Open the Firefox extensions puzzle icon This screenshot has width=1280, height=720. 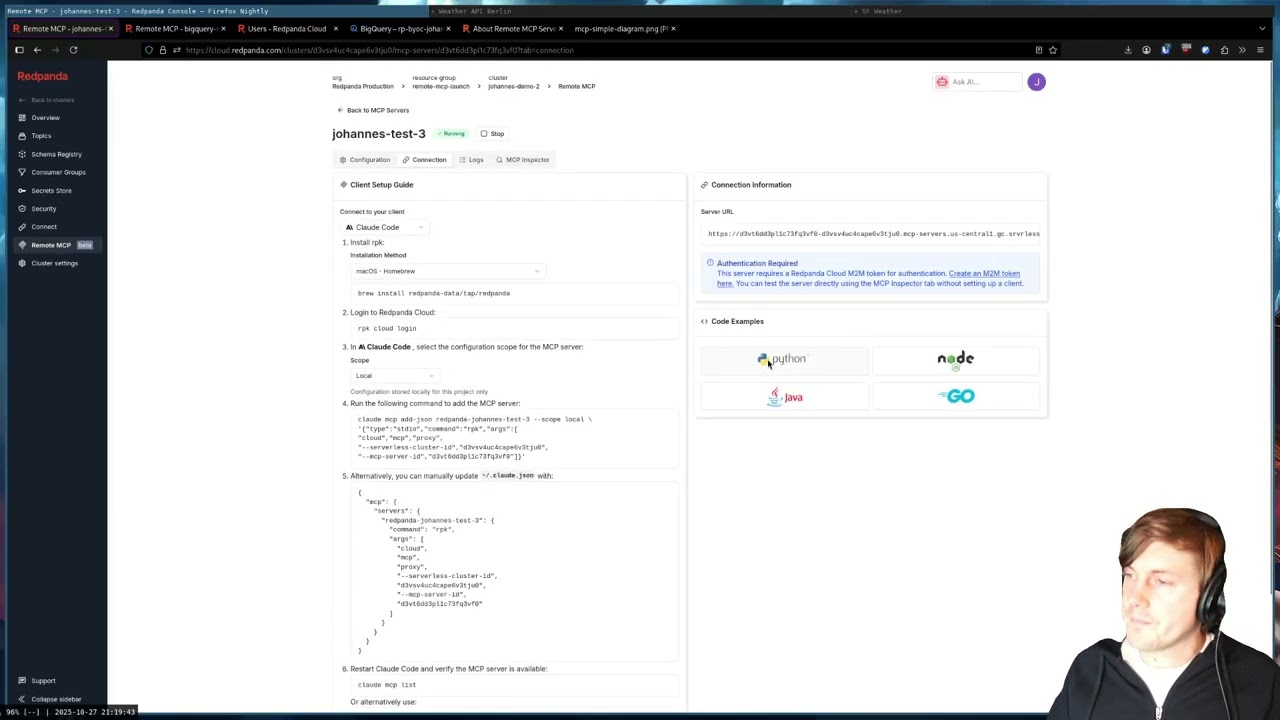1223,50
